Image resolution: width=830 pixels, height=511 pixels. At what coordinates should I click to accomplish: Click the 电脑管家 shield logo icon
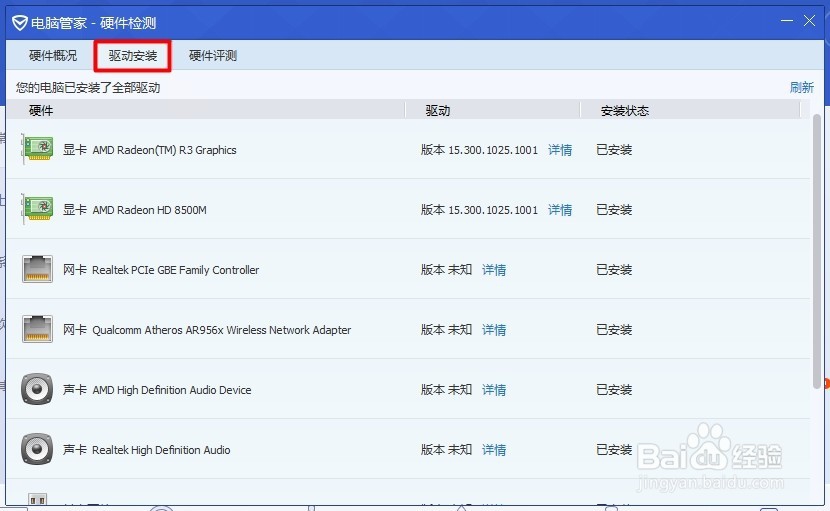point(20,23)
